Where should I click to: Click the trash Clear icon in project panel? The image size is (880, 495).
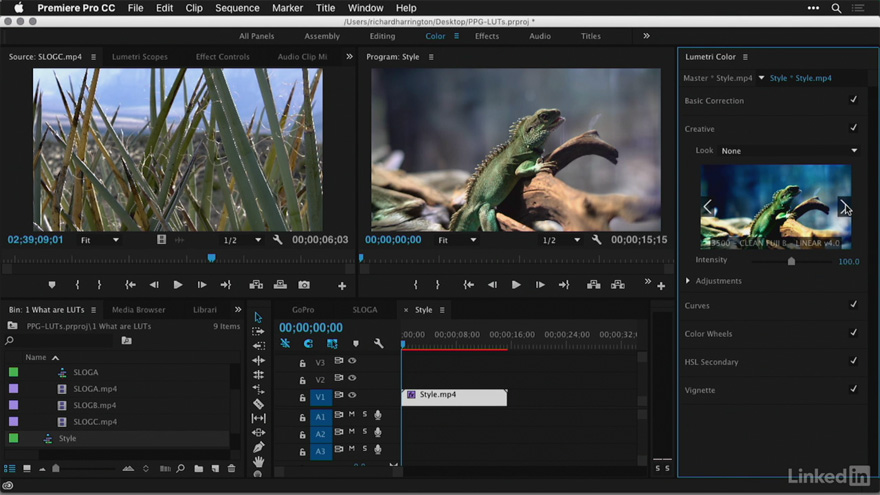(x=231, y=469)
